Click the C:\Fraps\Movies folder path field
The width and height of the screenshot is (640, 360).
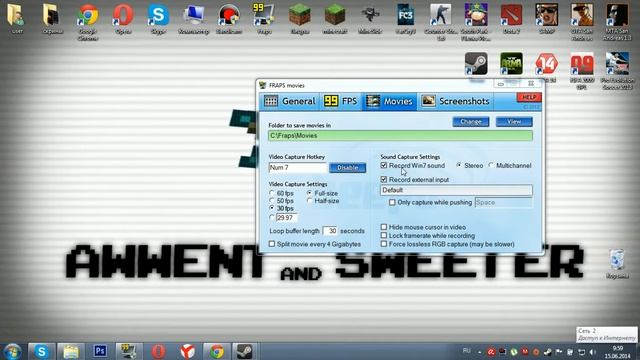[x=400, y=136]
